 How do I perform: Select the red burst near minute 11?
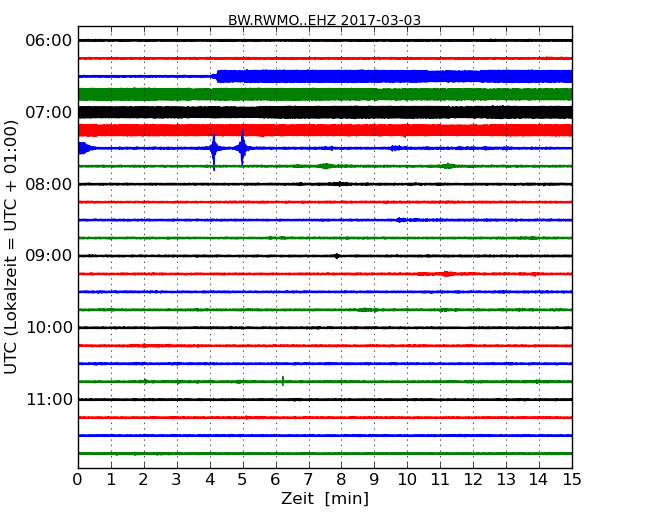(446, 274)
